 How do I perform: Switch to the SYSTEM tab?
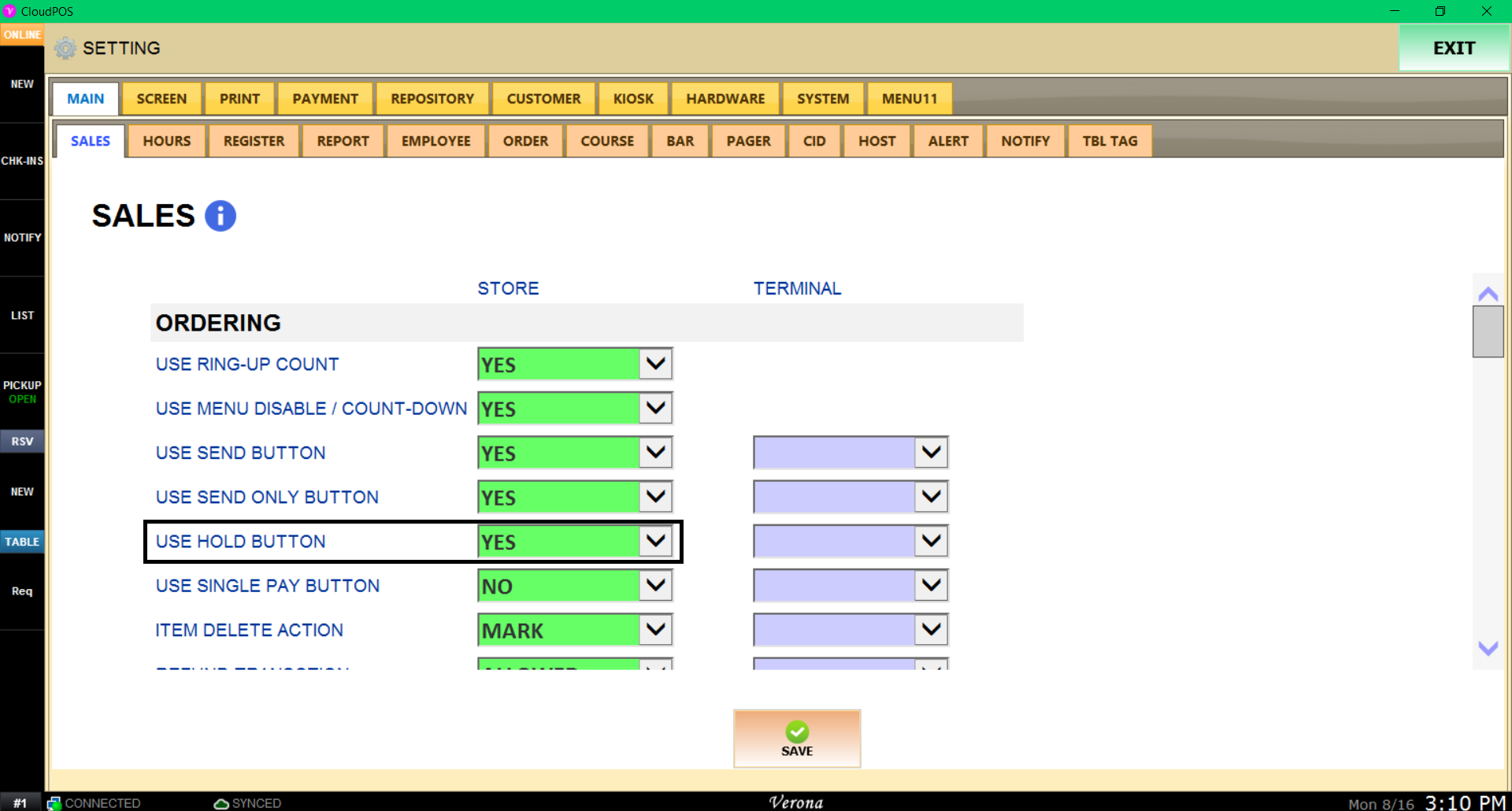click(x=823, y=98)
